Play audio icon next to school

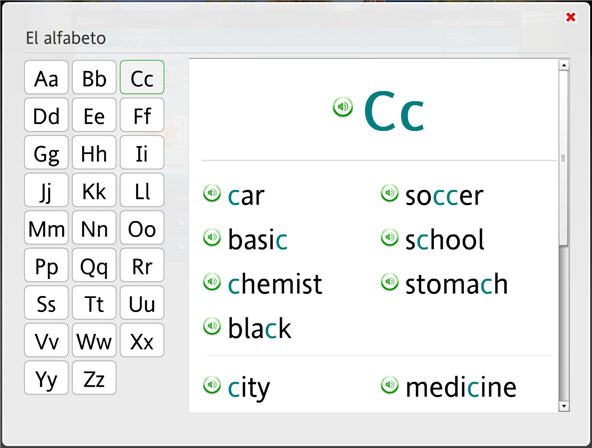tap(389, 237)
